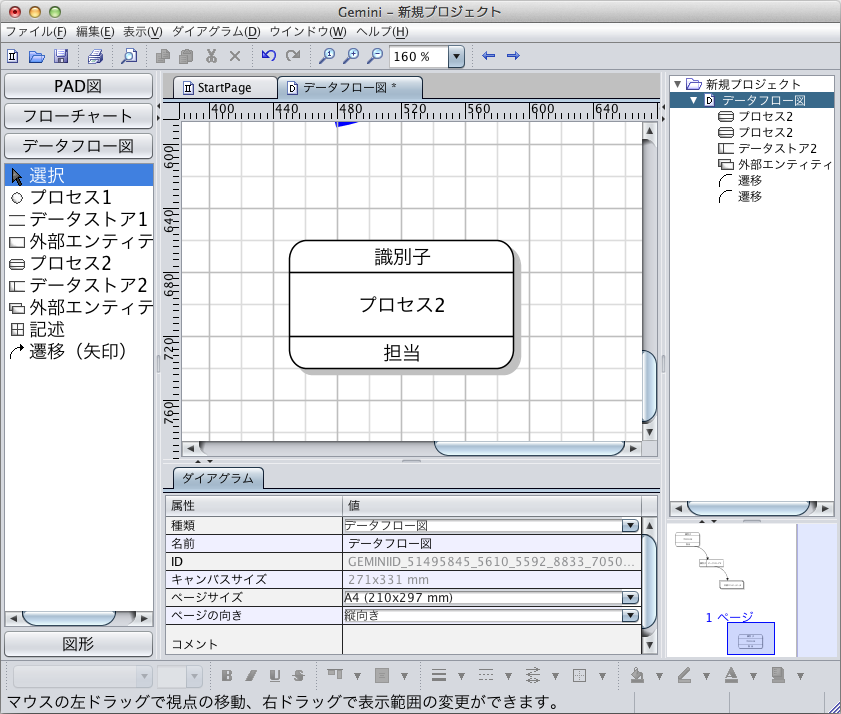This screenshot has height=714, width=841.
Task: Open the 種類 value dropdown
Action: tap(630, 526)
